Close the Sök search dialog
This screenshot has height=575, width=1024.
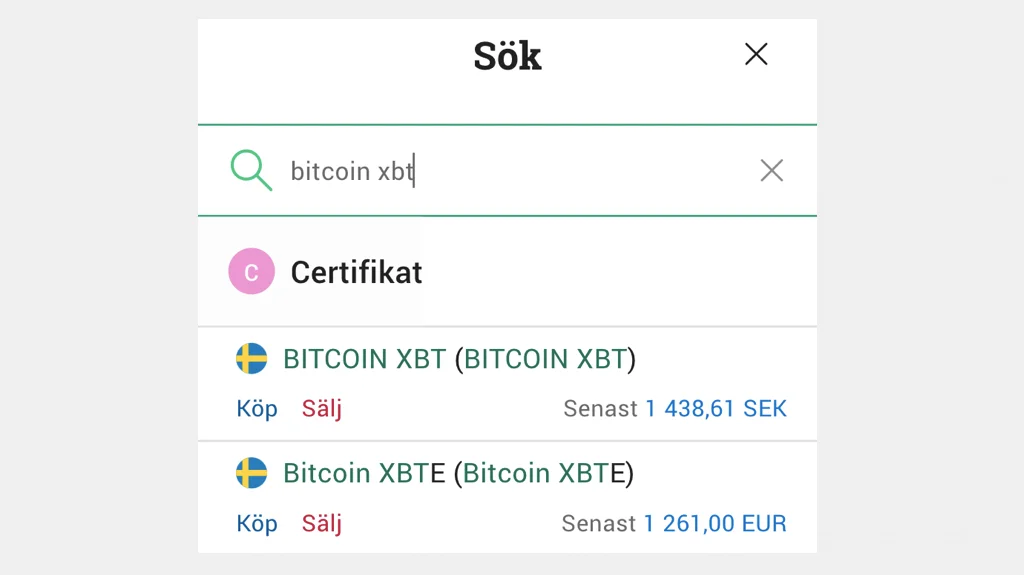coord(756,55)
